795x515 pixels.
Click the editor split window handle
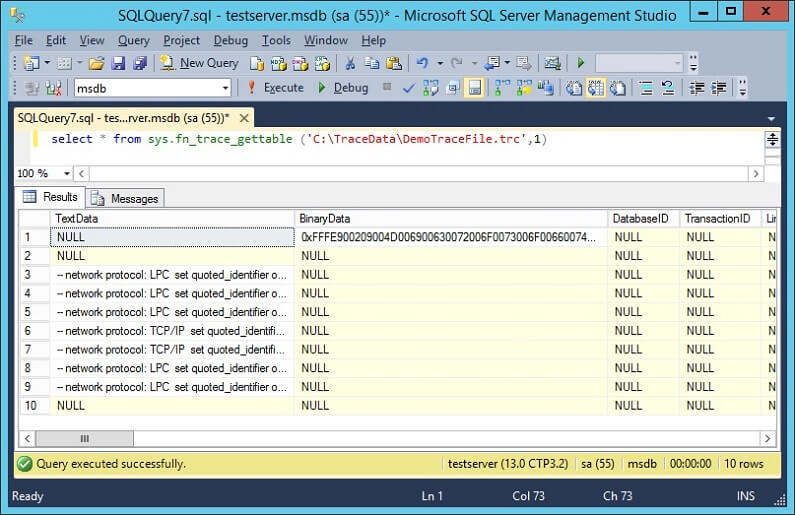[772, 139]
